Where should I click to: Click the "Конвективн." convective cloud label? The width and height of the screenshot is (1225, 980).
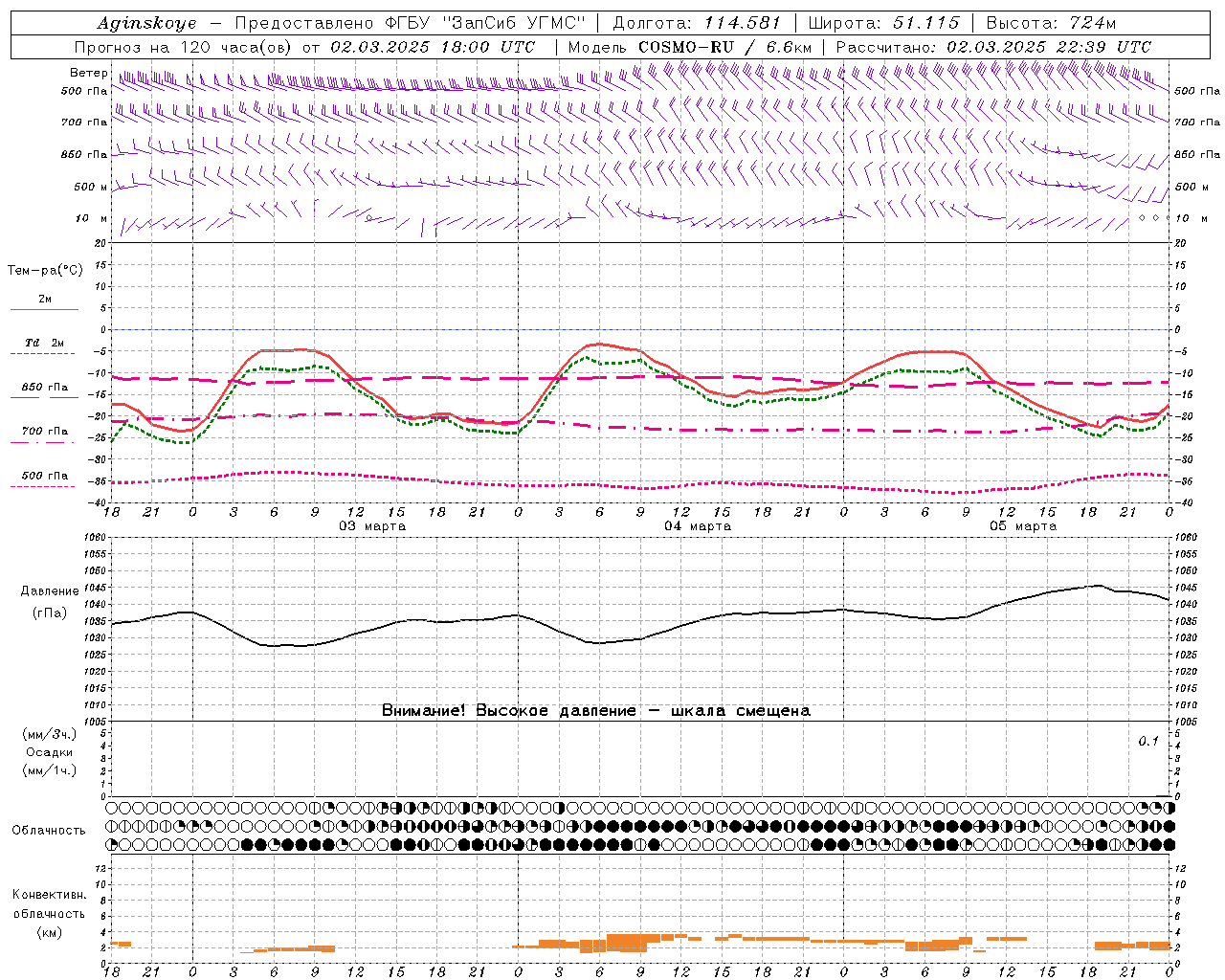[49, 895]
